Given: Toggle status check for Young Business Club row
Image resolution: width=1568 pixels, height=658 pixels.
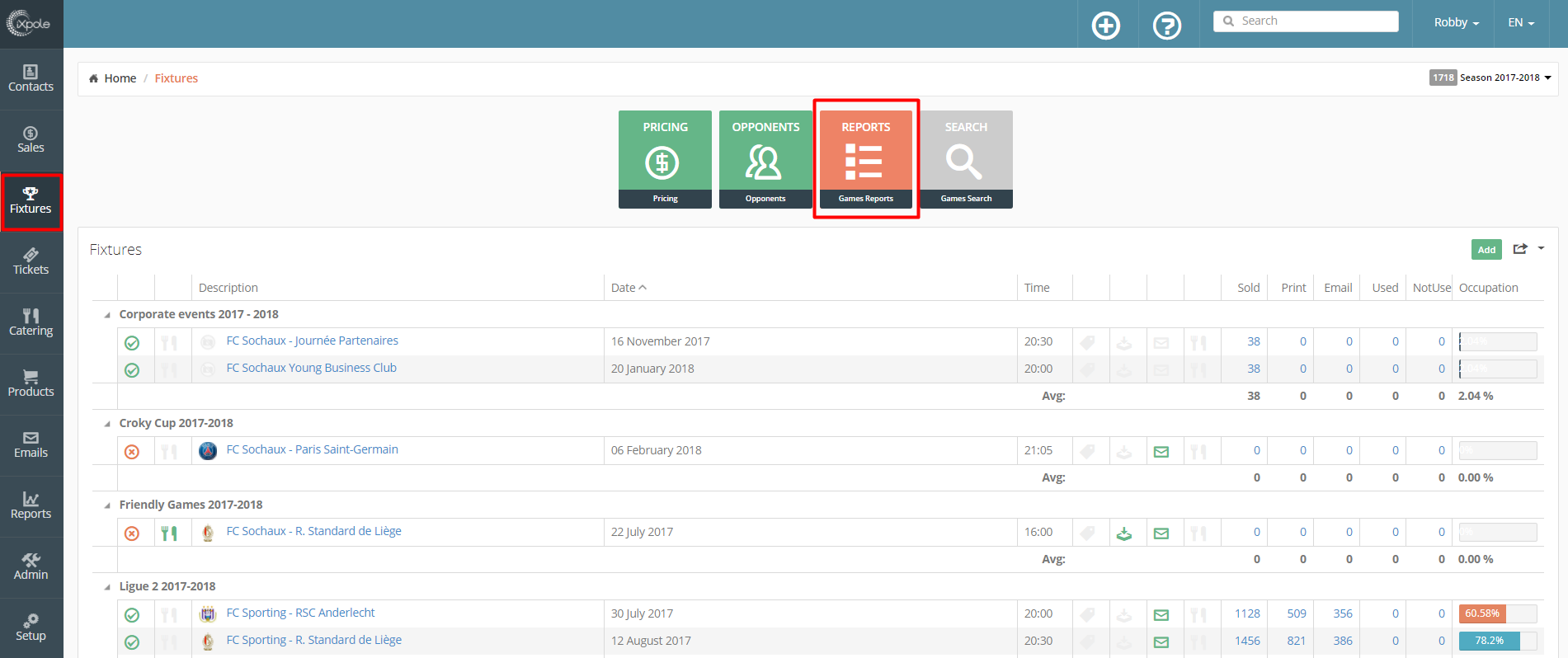Looking at the screenshot, I should [132, 370].
